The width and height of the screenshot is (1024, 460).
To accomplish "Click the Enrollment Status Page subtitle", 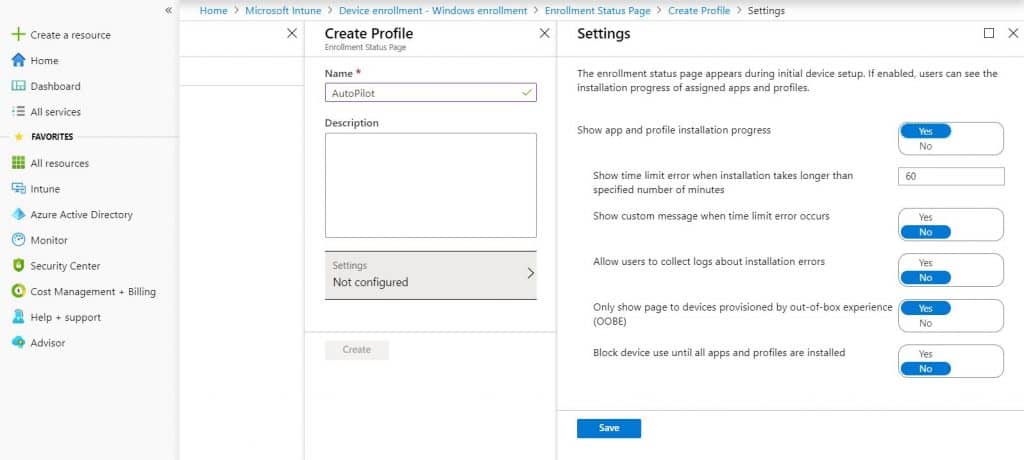I will (365, 48).
